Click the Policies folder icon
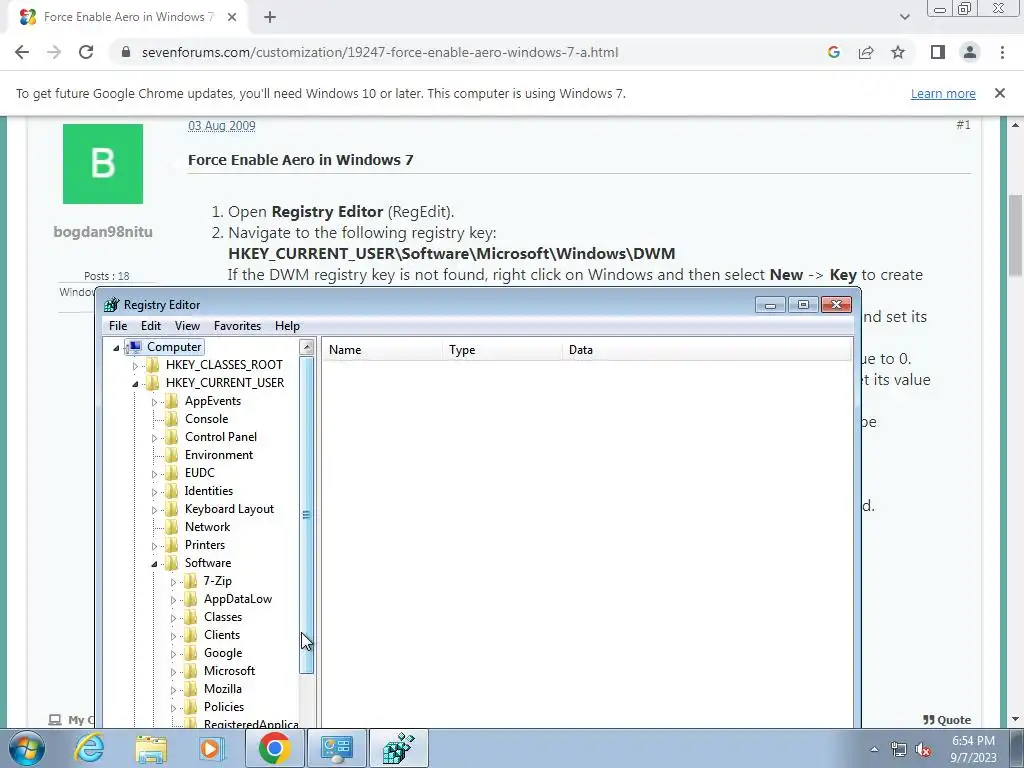The height and width of the screenshot is (768, 1024). [x=191, y=707]
